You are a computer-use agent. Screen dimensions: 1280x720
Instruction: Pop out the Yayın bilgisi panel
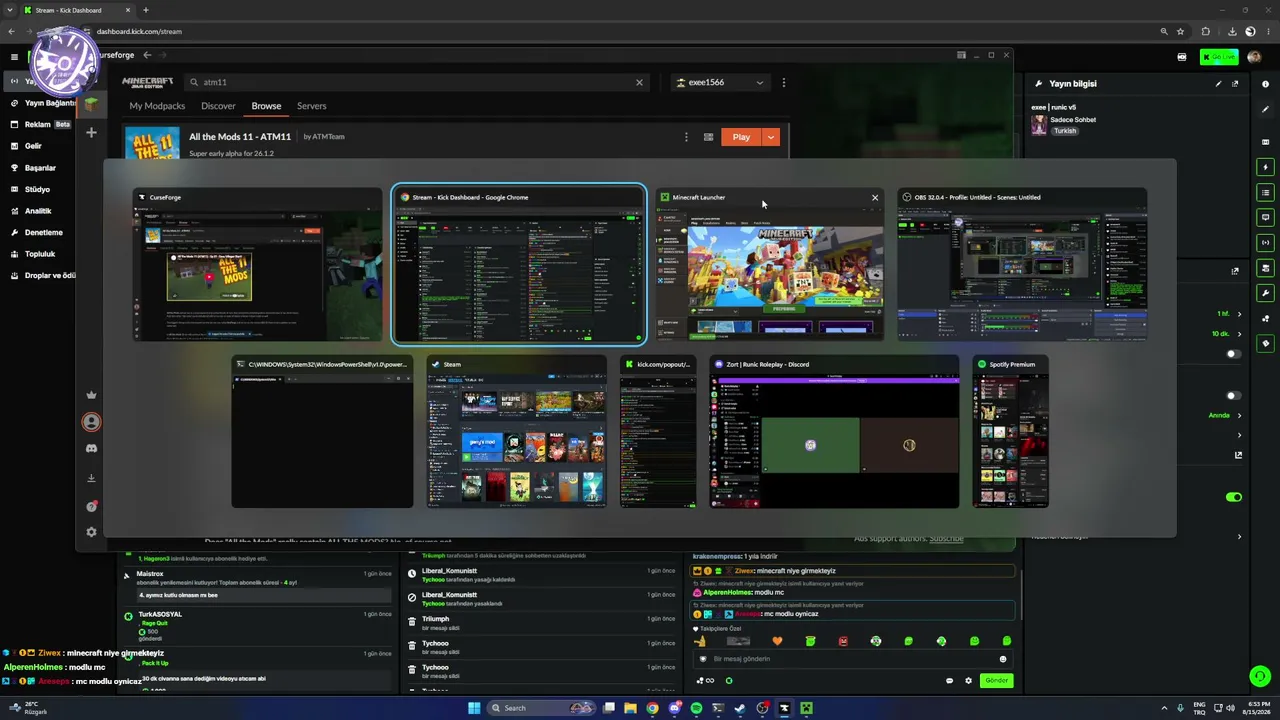pos(1235,84)
